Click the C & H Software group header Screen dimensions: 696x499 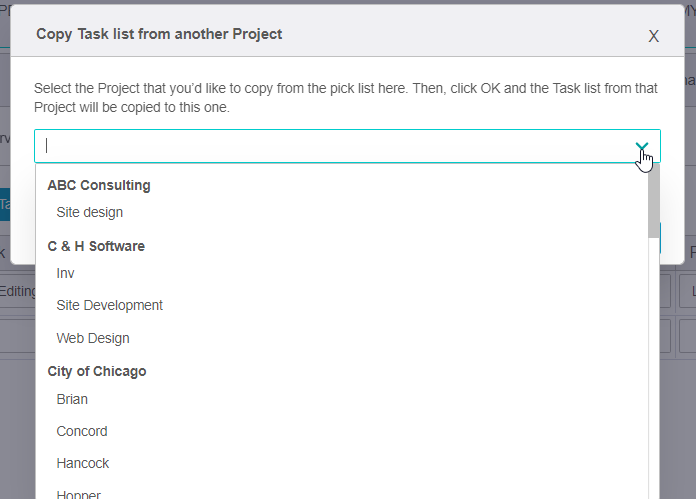(96, 246)
